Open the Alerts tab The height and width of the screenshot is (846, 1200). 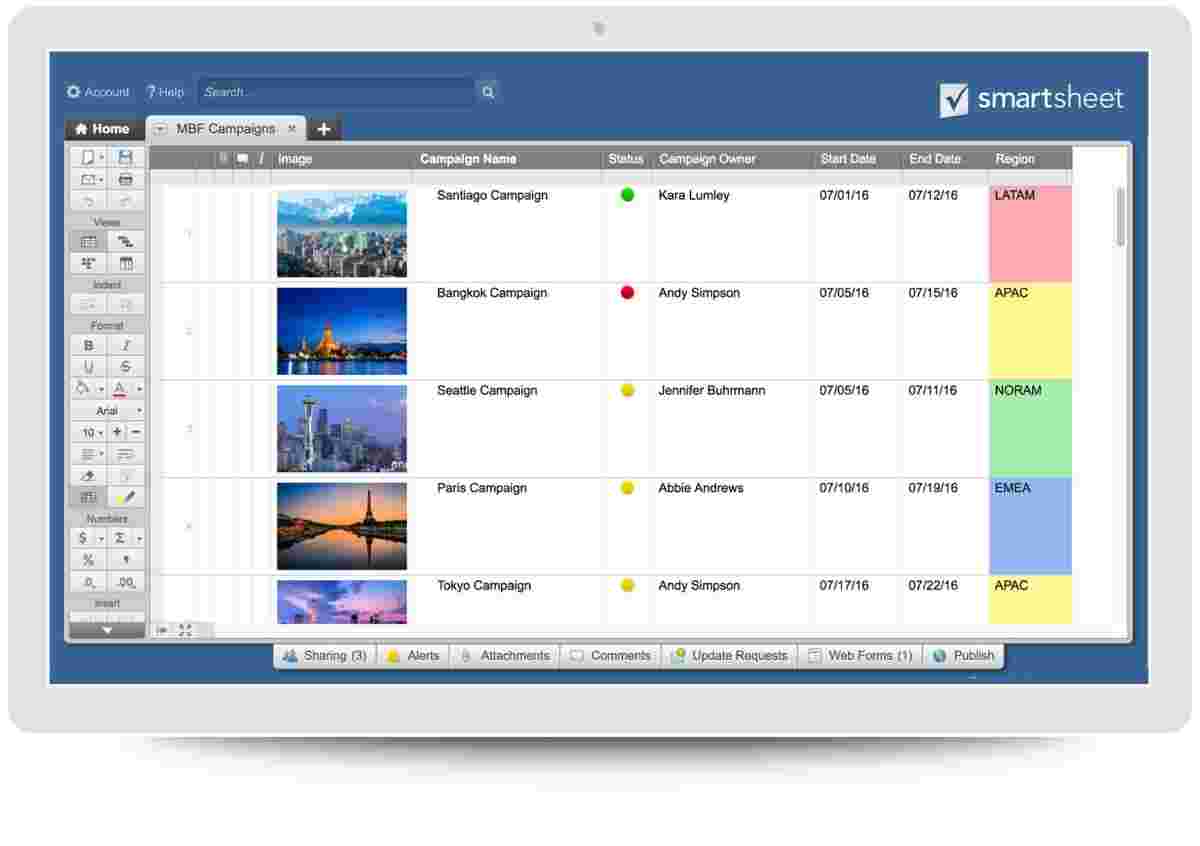(413, 656)
